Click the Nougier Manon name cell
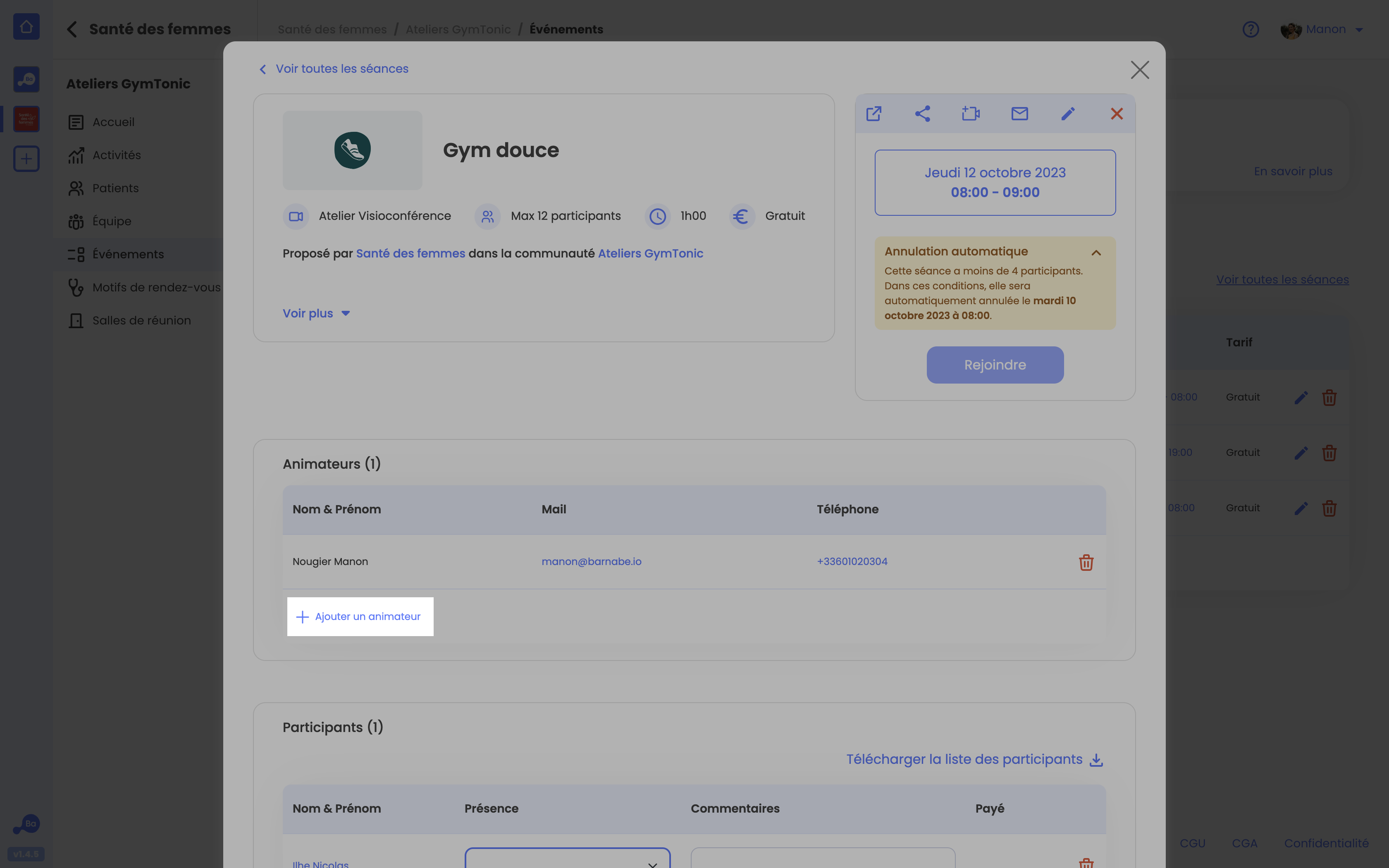This screenshot has height=868, width=1389. 330,561
